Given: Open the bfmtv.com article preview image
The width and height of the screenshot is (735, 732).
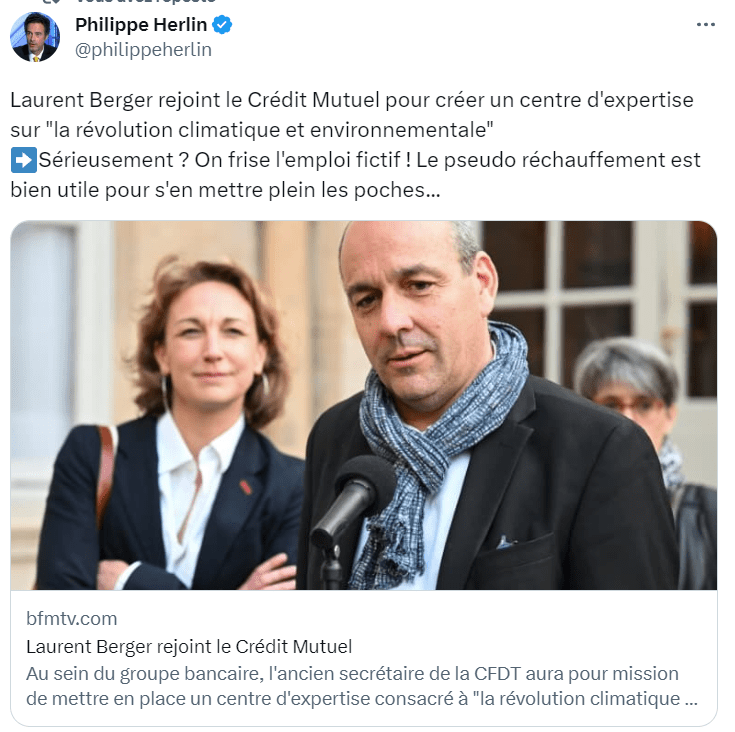Looking at the screenshot, I should coord(364,405).
